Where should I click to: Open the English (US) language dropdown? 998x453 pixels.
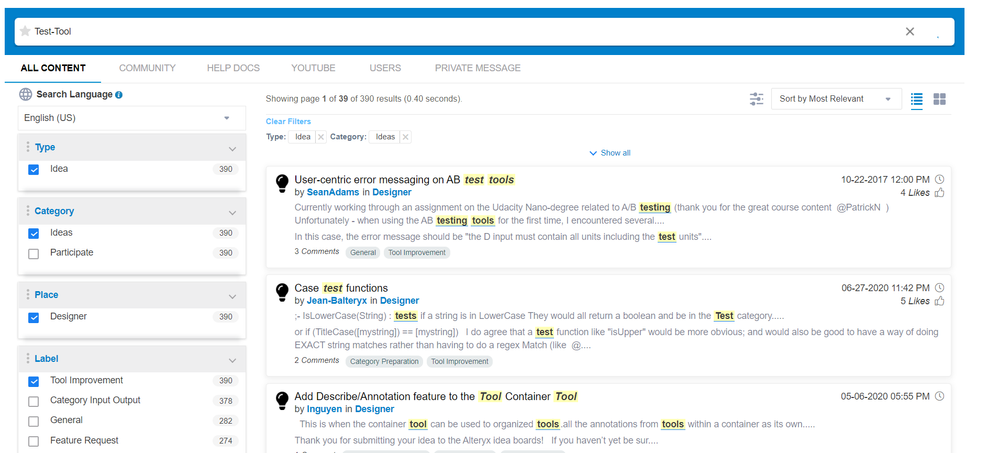[x=131, y=118]
